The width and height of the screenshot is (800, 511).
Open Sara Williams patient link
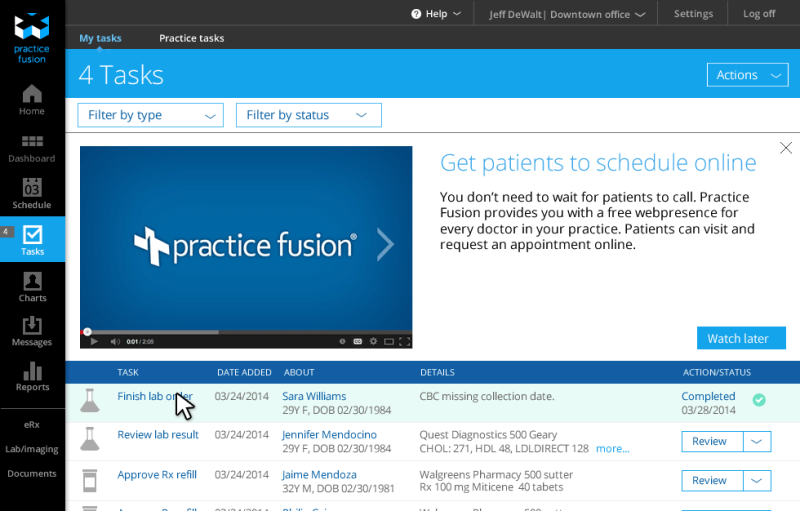(314, 396)
